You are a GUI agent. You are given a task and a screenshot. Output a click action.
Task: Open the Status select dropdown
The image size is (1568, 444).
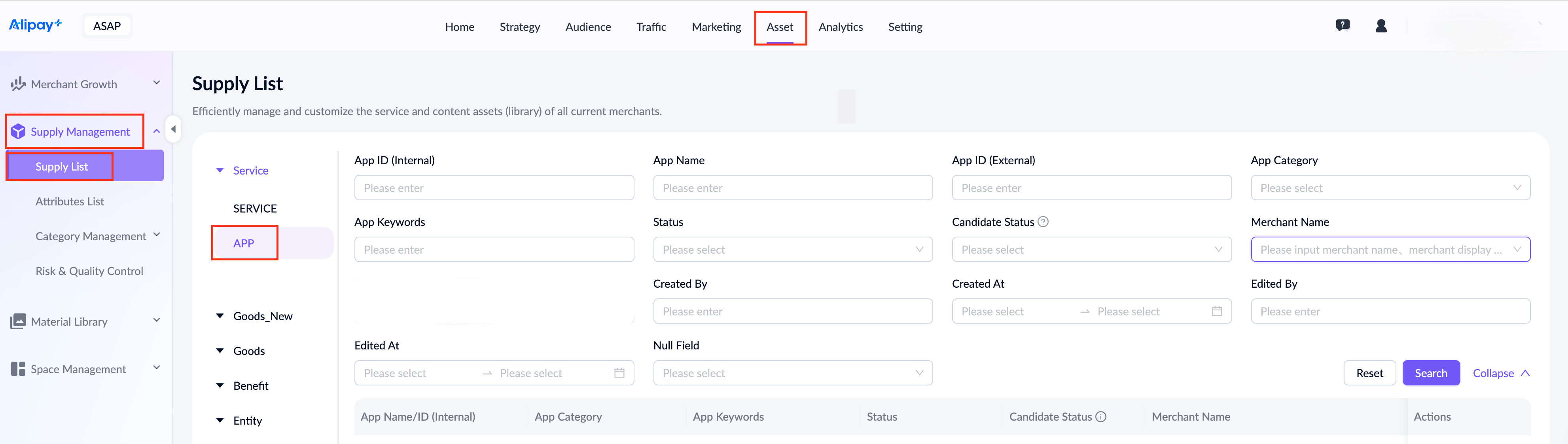coord(792,249)
